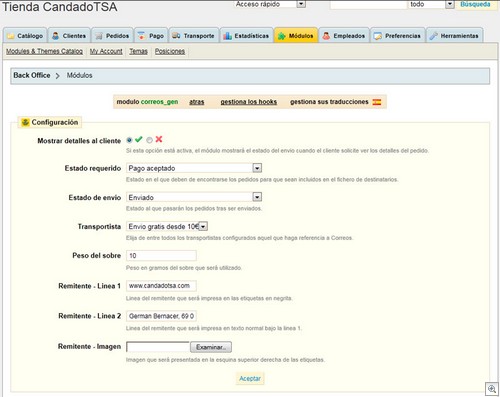The width and height of the screenshot is (500, 397).
Task: Click the Empleados person icon
Action: 326,36
